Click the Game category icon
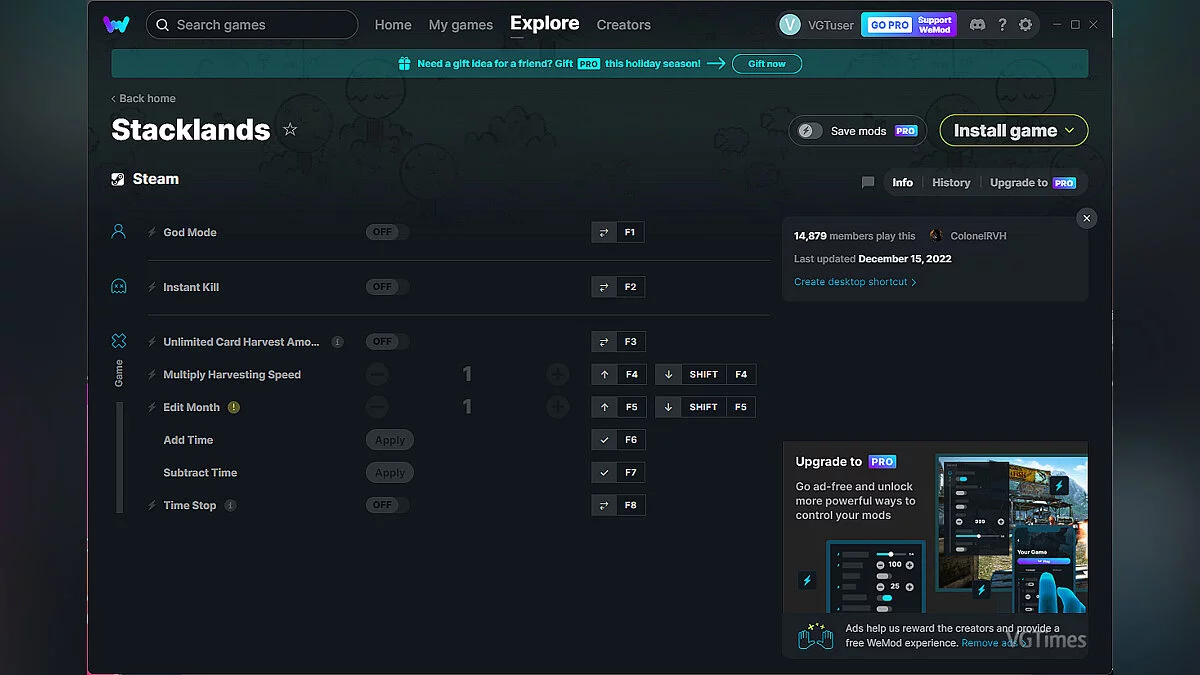 [x=119, y=341]
